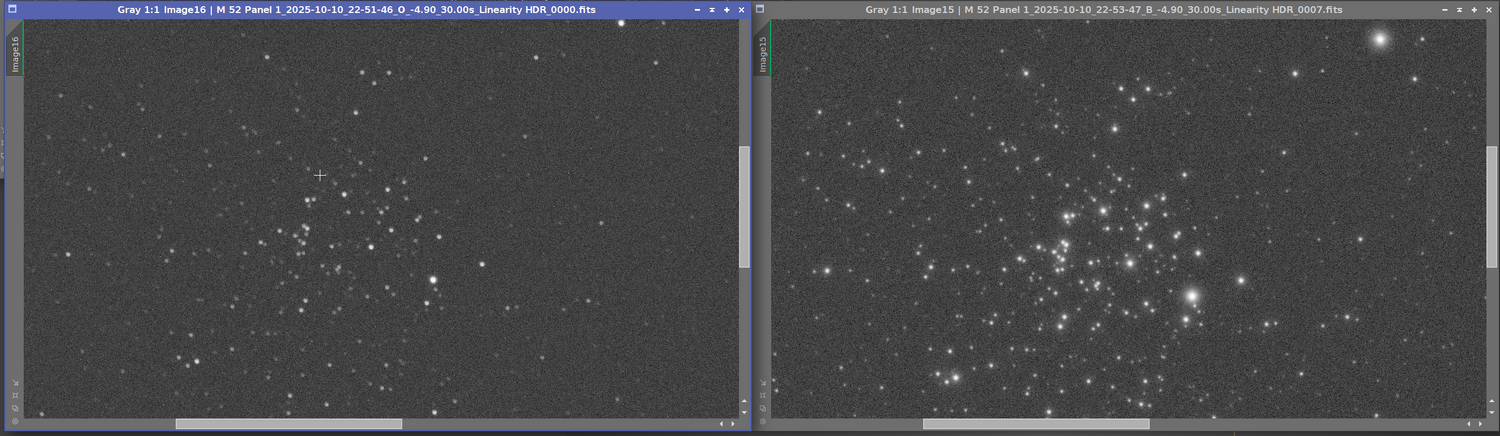
Task: Click Image15 vertical scrollbar thumb
Action: (1492, 207)
